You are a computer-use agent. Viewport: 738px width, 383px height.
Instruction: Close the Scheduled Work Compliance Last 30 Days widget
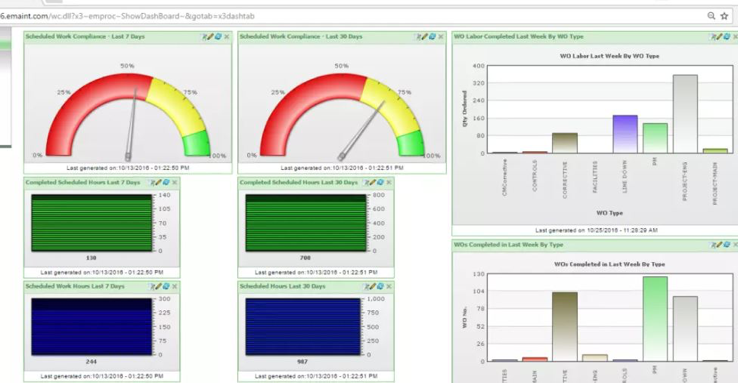click(x=441, y=37)
